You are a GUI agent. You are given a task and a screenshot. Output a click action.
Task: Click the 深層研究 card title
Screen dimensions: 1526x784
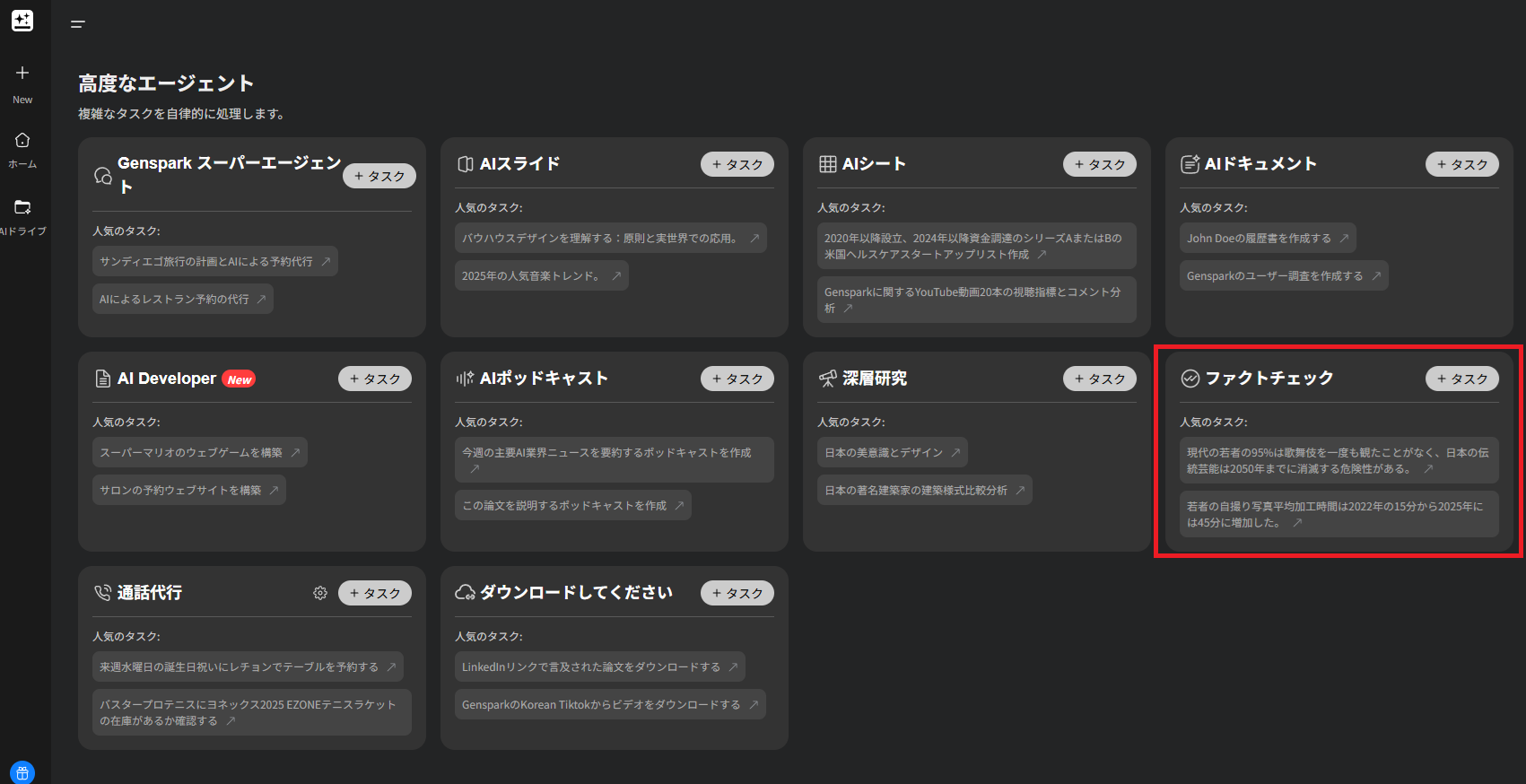[874, 379]
